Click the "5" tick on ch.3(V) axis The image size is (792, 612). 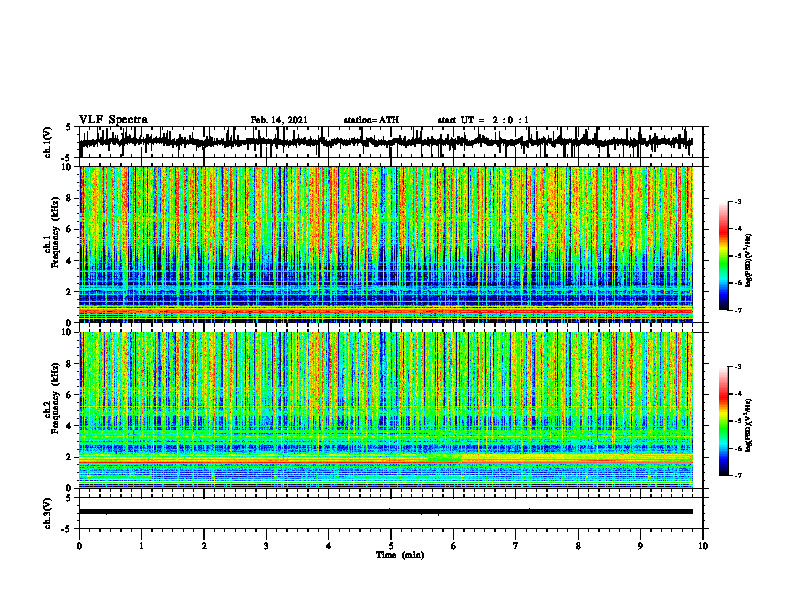(69, 498)
